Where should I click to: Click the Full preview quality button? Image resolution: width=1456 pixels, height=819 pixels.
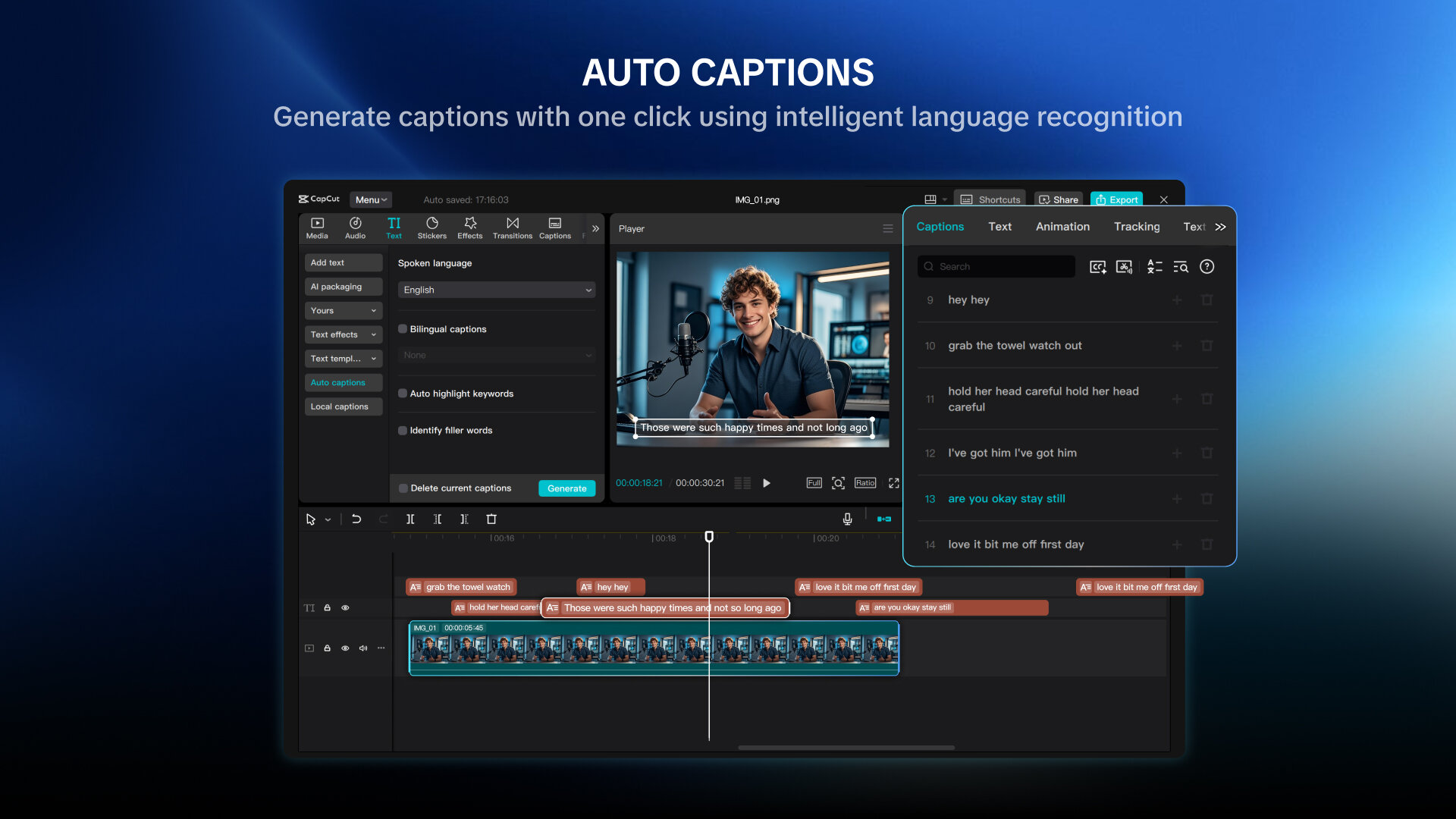(814, 483)
